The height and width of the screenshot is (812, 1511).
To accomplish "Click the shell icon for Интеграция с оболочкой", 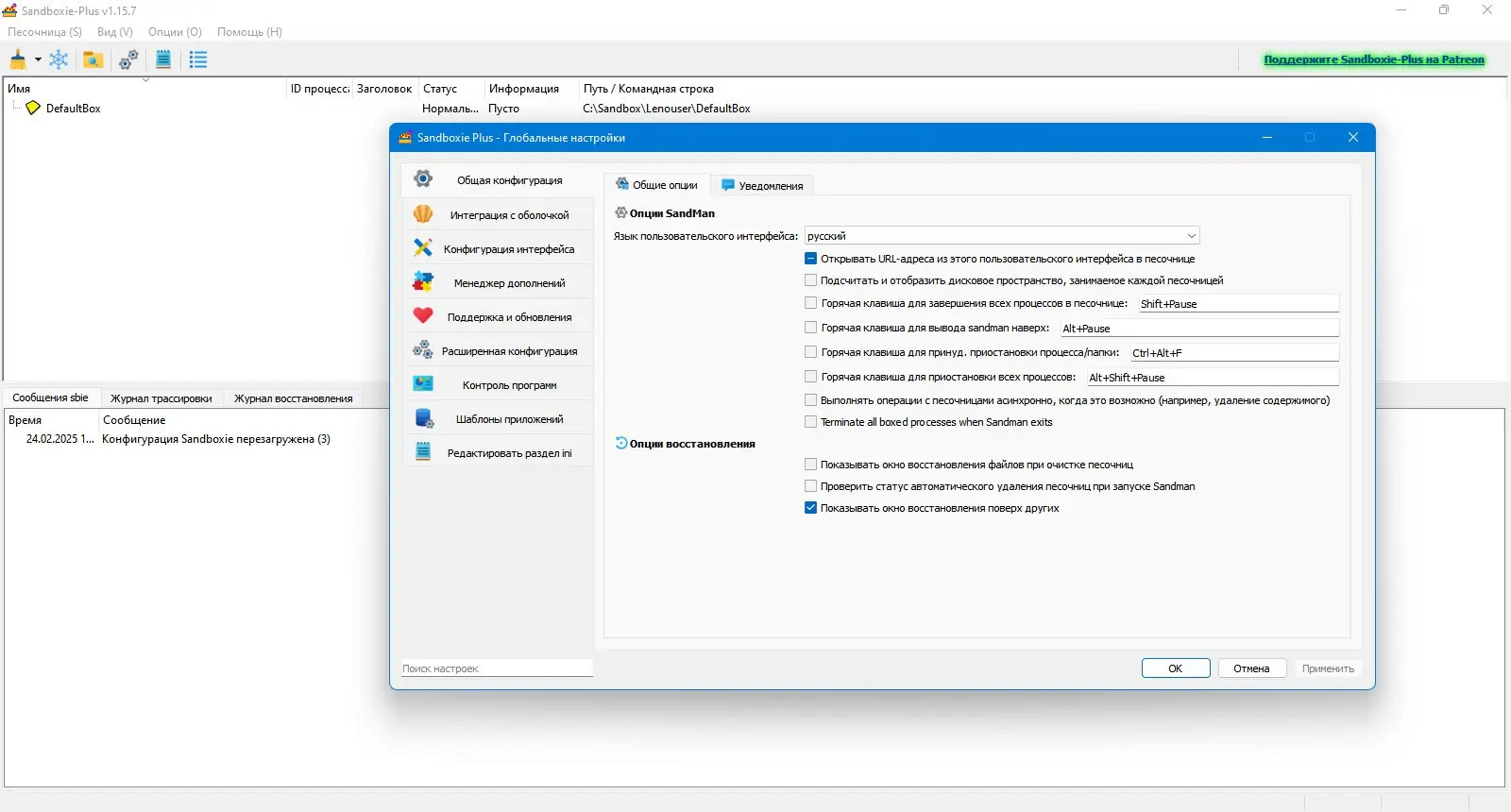I will click(x=423, y=214).
